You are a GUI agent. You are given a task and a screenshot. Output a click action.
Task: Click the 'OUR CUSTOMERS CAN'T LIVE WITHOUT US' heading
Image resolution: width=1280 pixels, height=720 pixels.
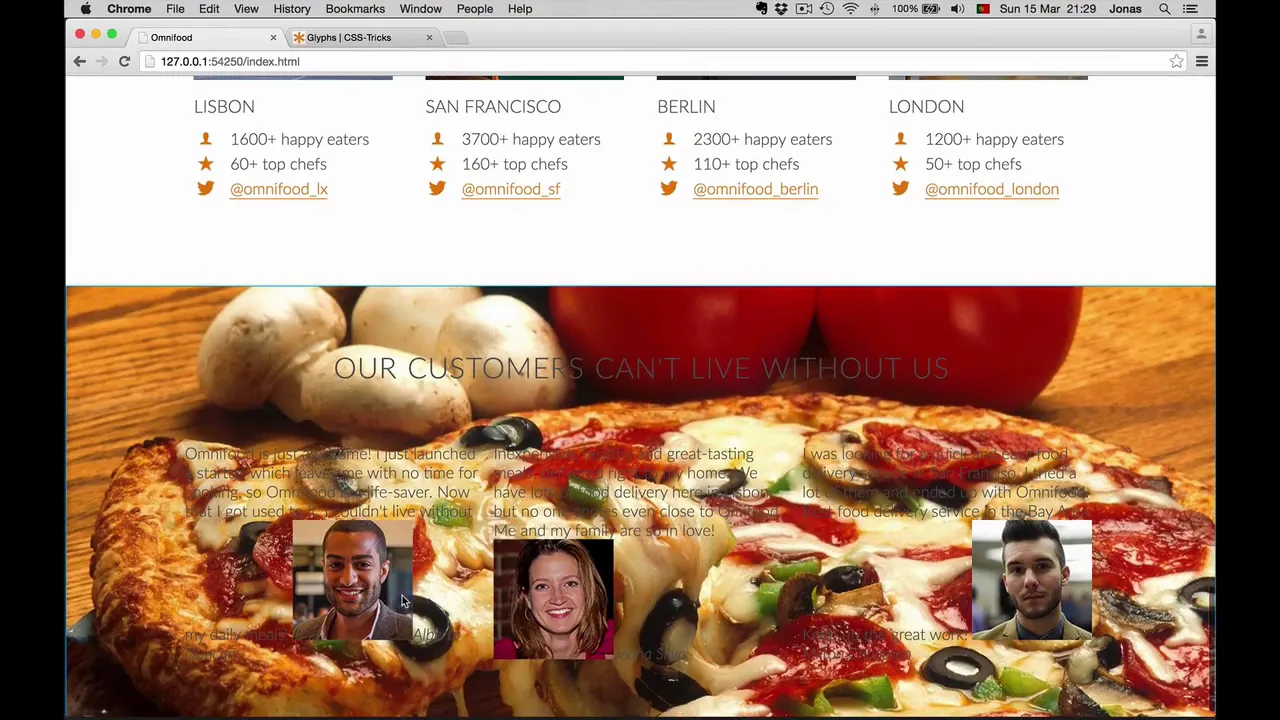click(641, 368)
